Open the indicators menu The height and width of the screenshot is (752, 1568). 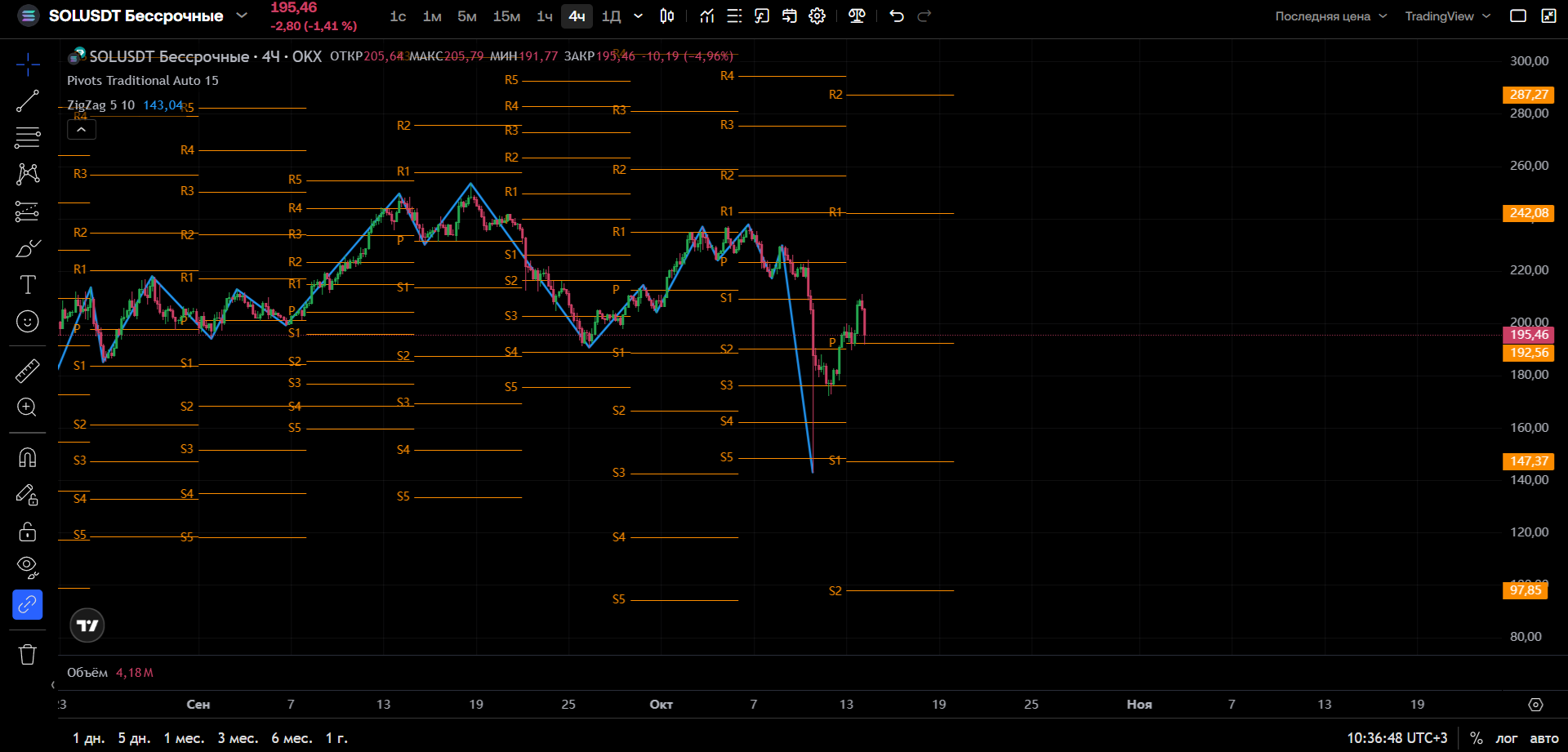(x=707, y=16)
